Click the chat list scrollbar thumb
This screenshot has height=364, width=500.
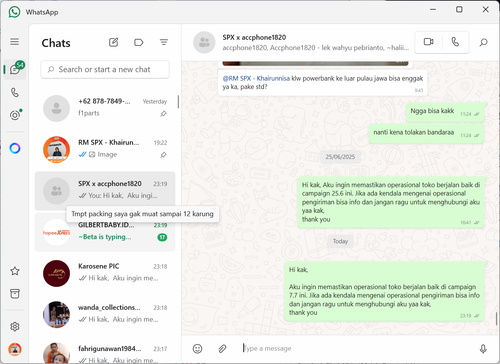[178, 102]
